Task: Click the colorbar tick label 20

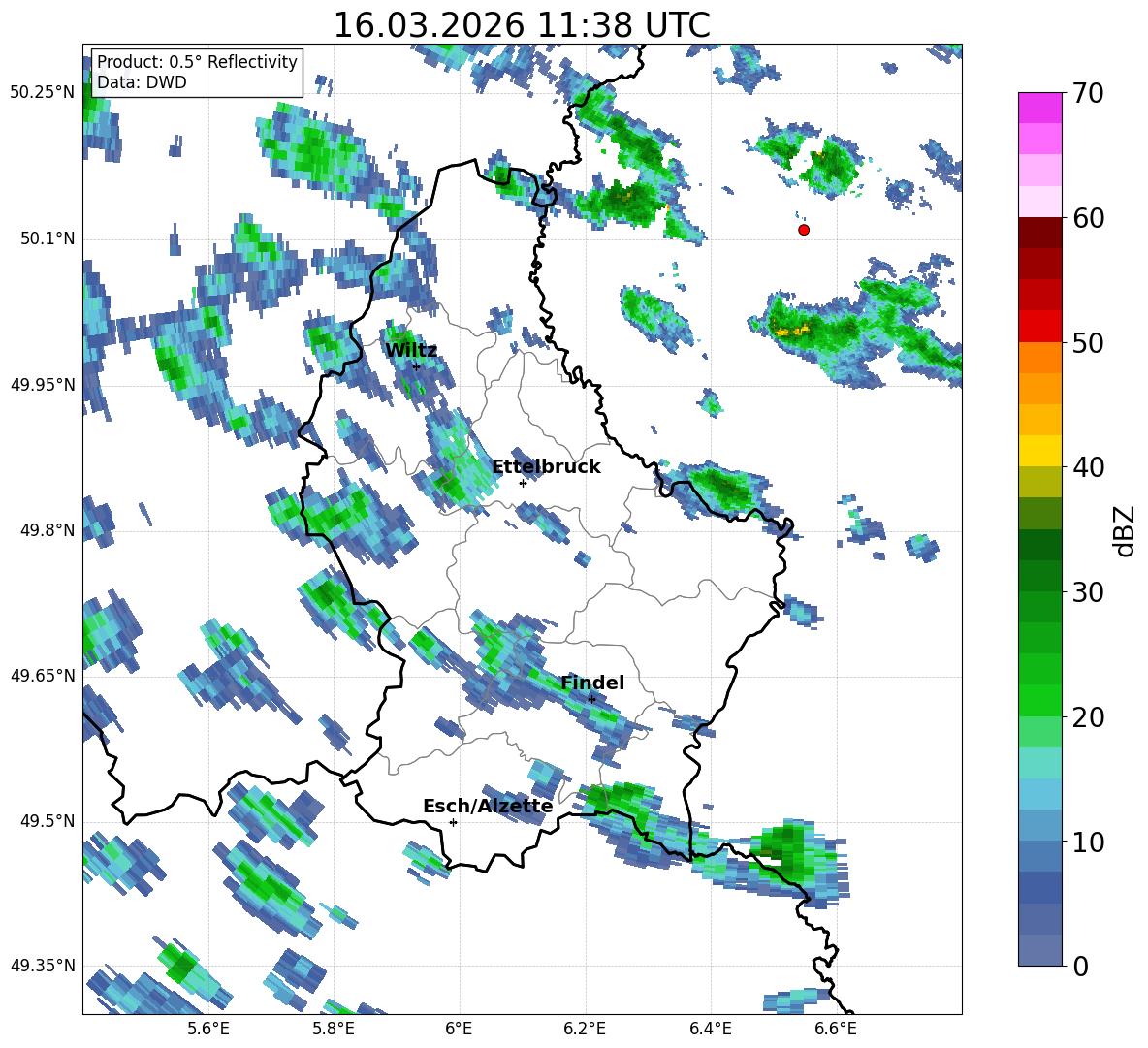Action: (x=1088, y=717)
